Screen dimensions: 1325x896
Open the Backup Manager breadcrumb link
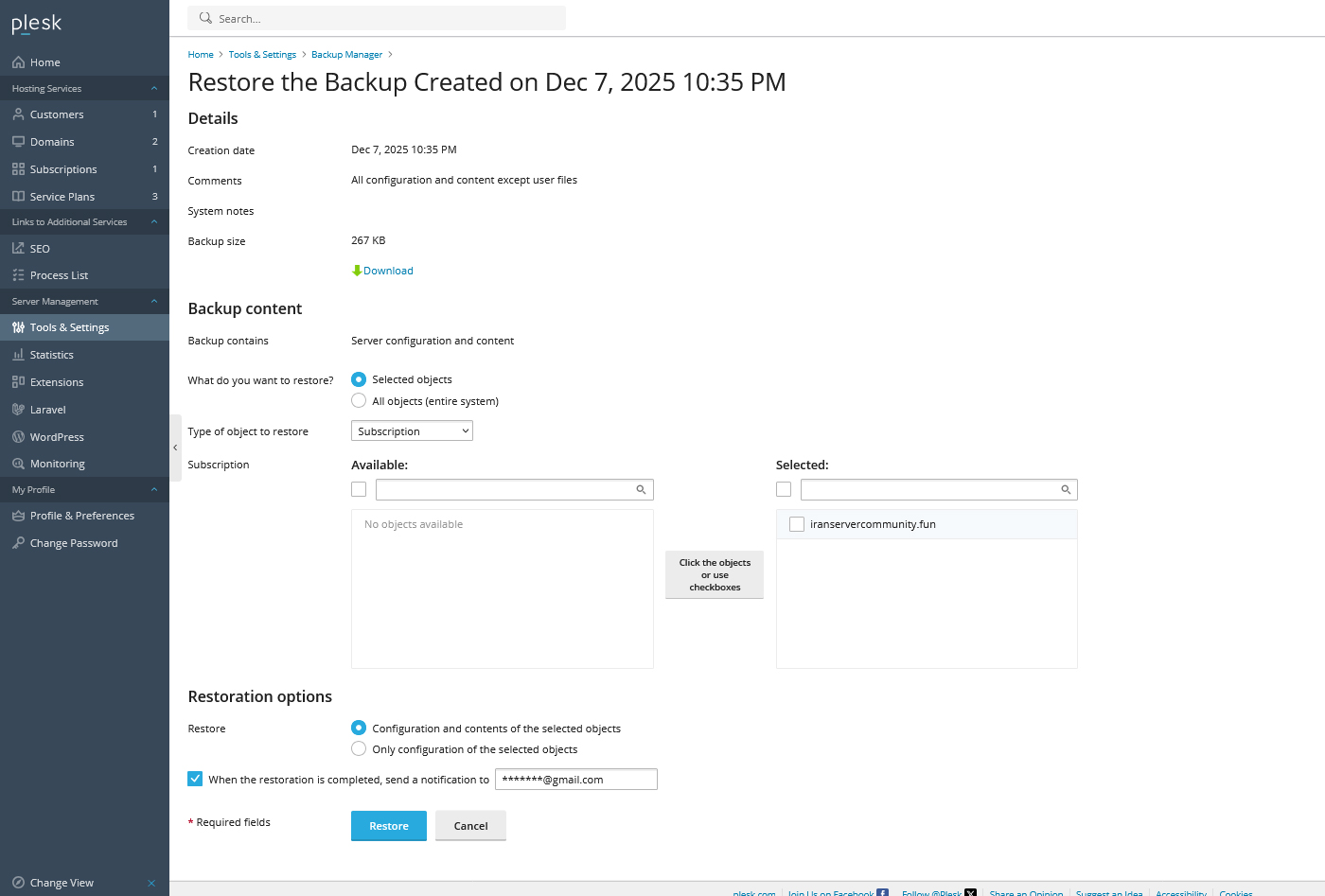(x=346, y=54)
